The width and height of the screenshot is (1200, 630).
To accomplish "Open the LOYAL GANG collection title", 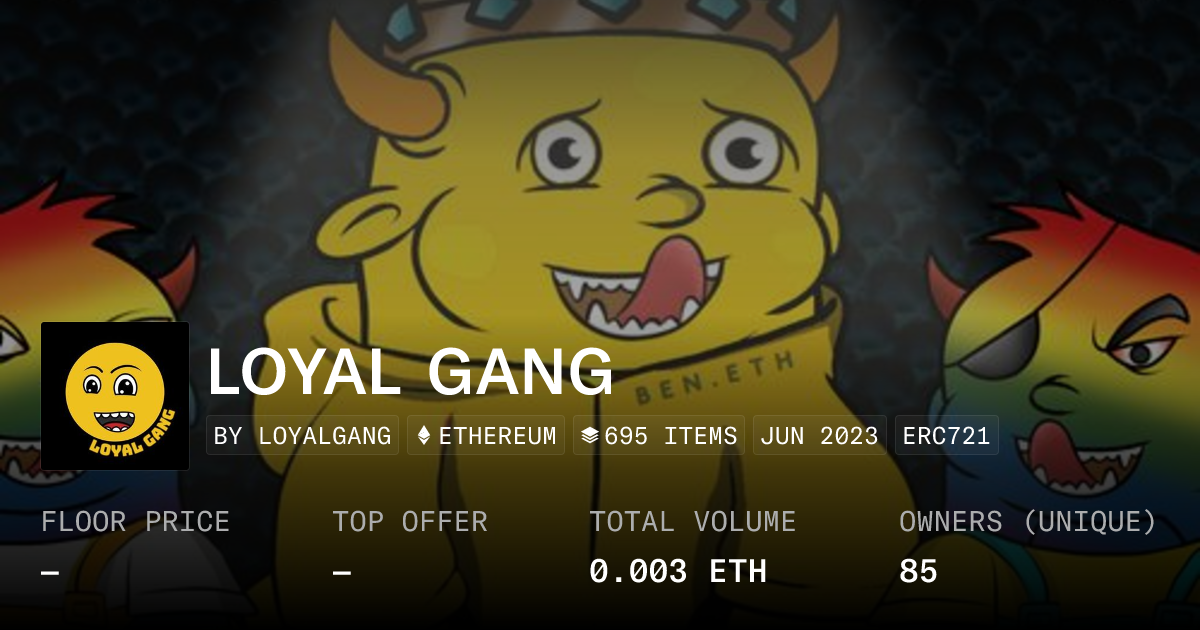I will pos(410,372).
